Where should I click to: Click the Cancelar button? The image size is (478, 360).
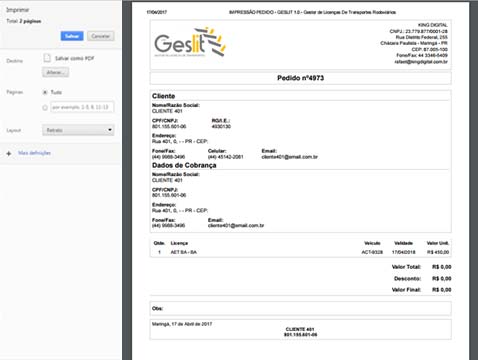click(101, 36)
